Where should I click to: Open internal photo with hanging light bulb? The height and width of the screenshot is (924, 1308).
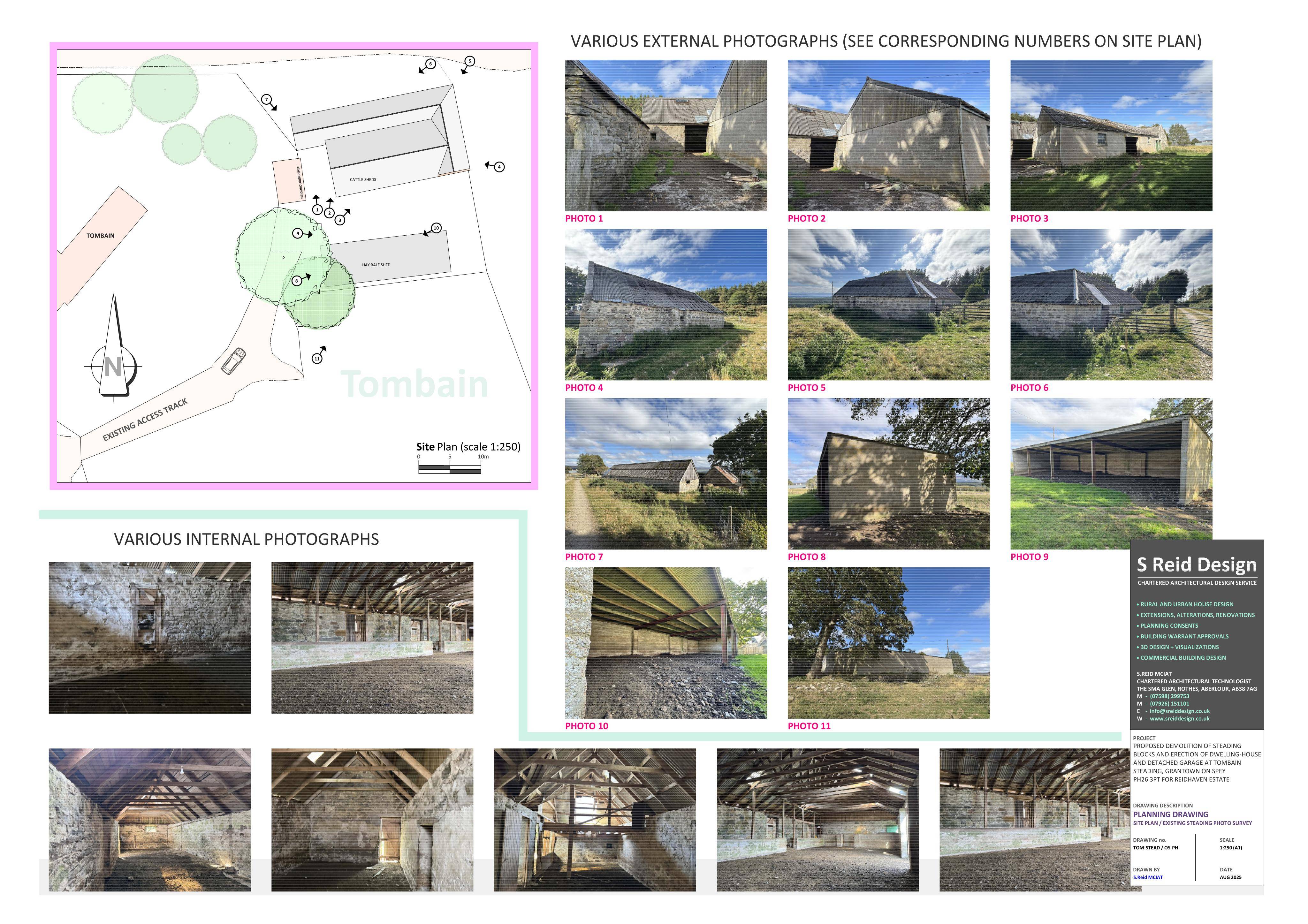[150, 820]
